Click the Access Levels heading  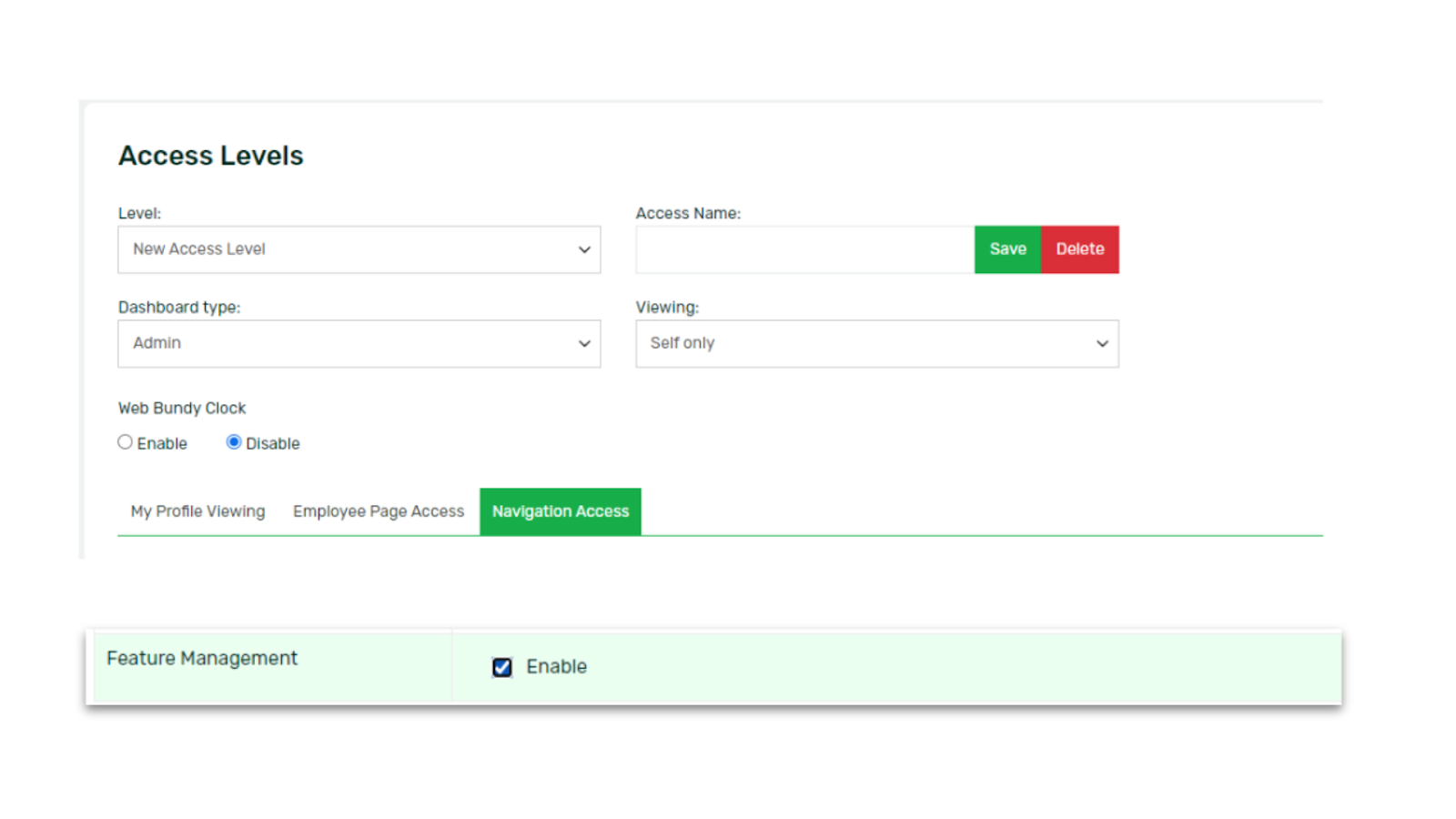pyautogui.click(x=211, y=156)
